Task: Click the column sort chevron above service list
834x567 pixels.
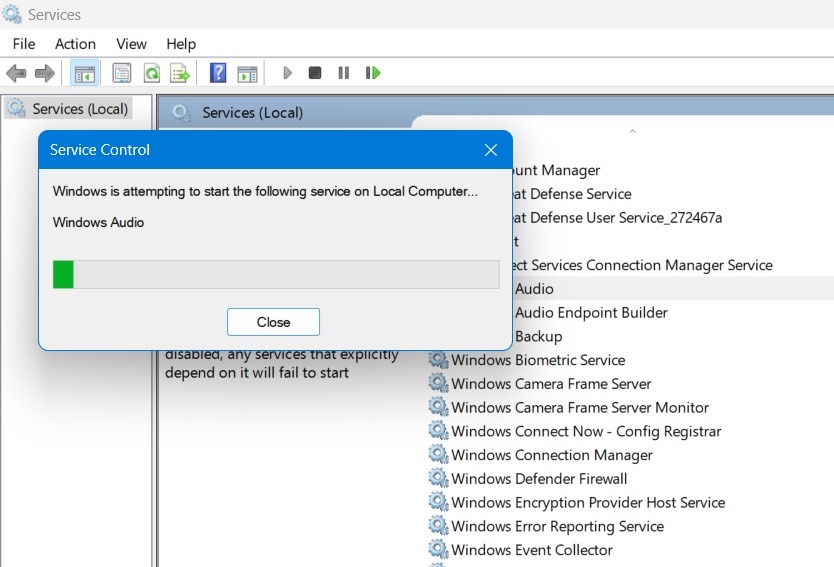Action: point(632,131)
